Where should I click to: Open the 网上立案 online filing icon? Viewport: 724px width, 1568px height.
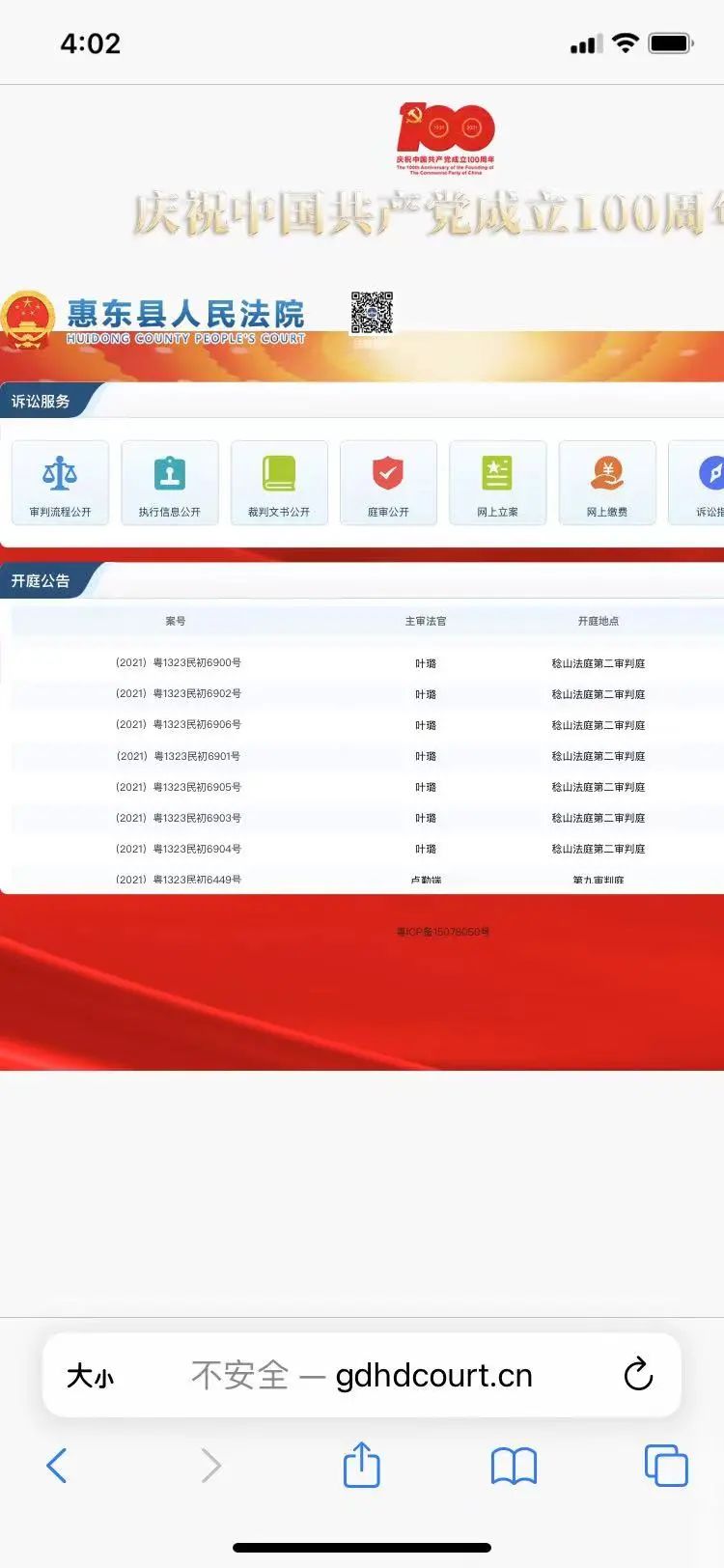point(497,474)
